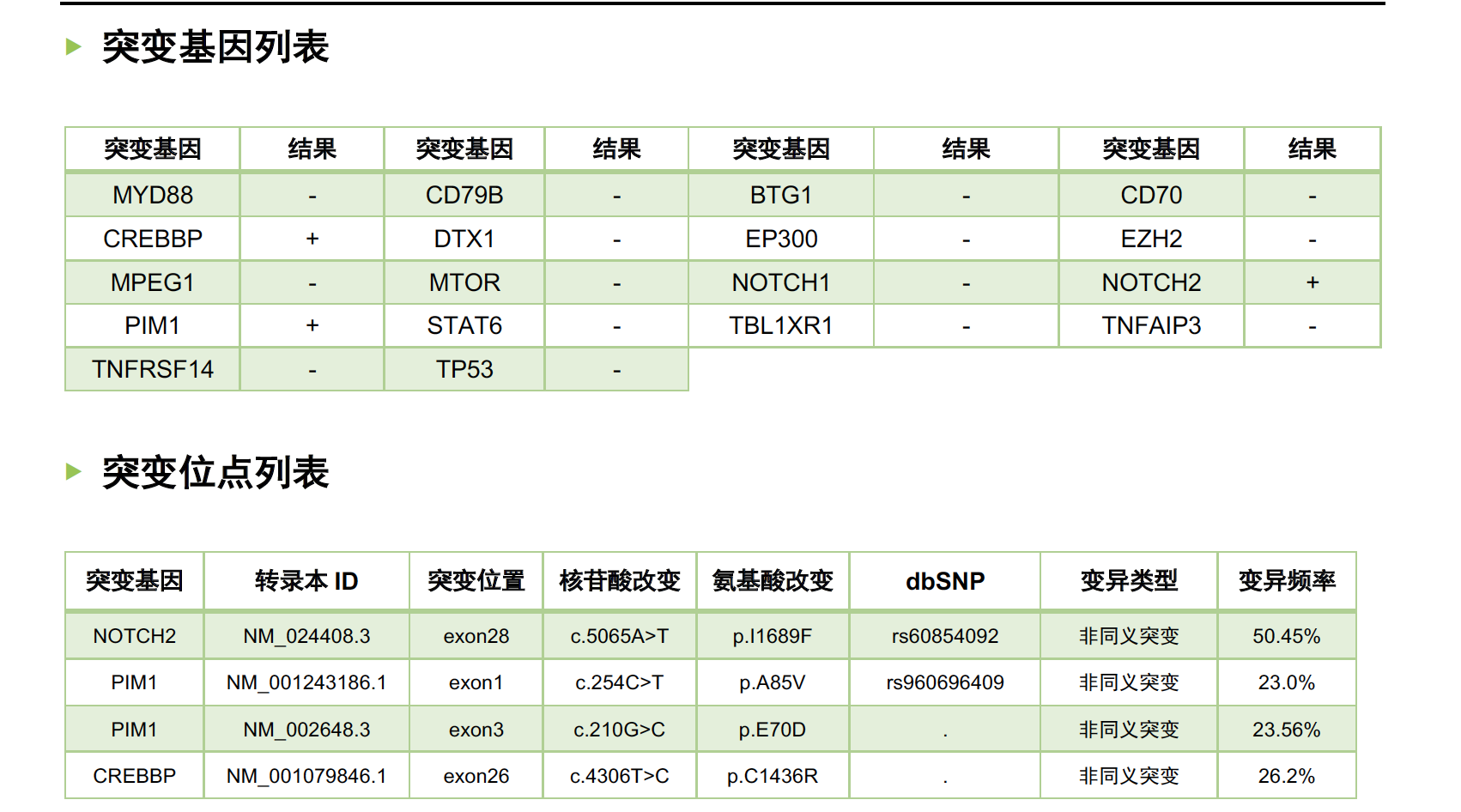Click the 核苷酸改变 column header

click(620, 581)
